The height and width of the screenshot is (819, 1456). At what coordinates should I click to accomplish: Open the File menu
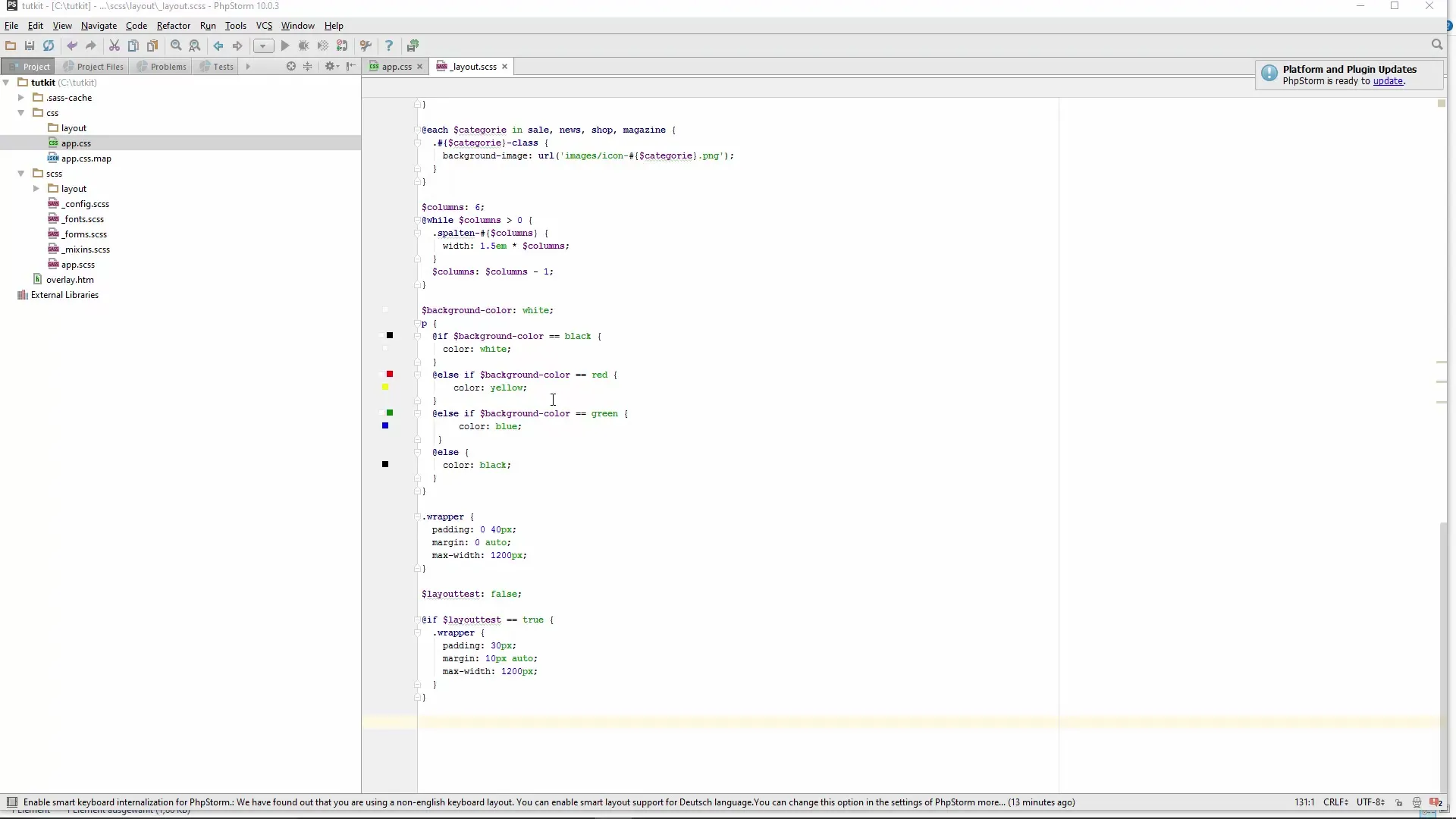[11, 26]
